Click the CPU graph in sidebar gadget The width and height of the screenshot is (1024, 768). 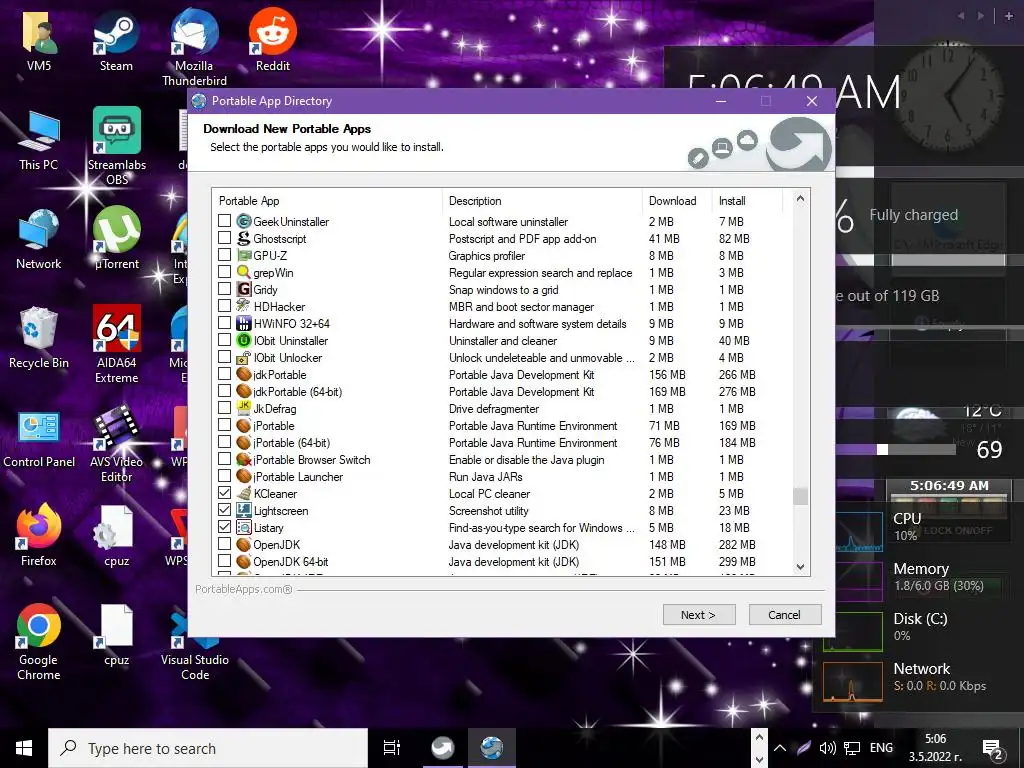click(853, 530)
